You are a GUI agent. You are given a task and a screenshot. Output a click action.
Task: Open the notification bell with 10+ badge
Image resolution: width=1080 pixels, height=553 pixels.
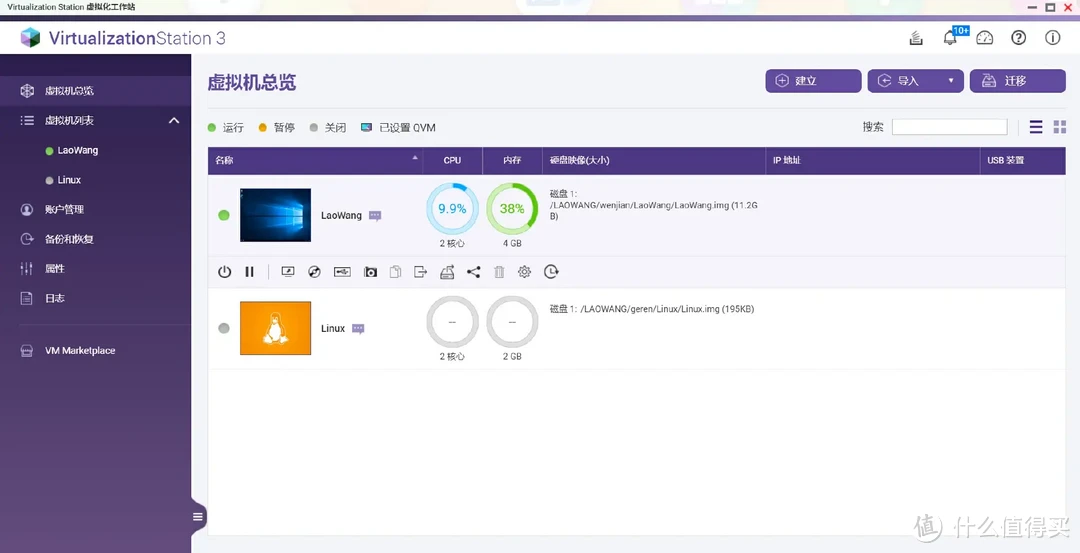point(950,38)
